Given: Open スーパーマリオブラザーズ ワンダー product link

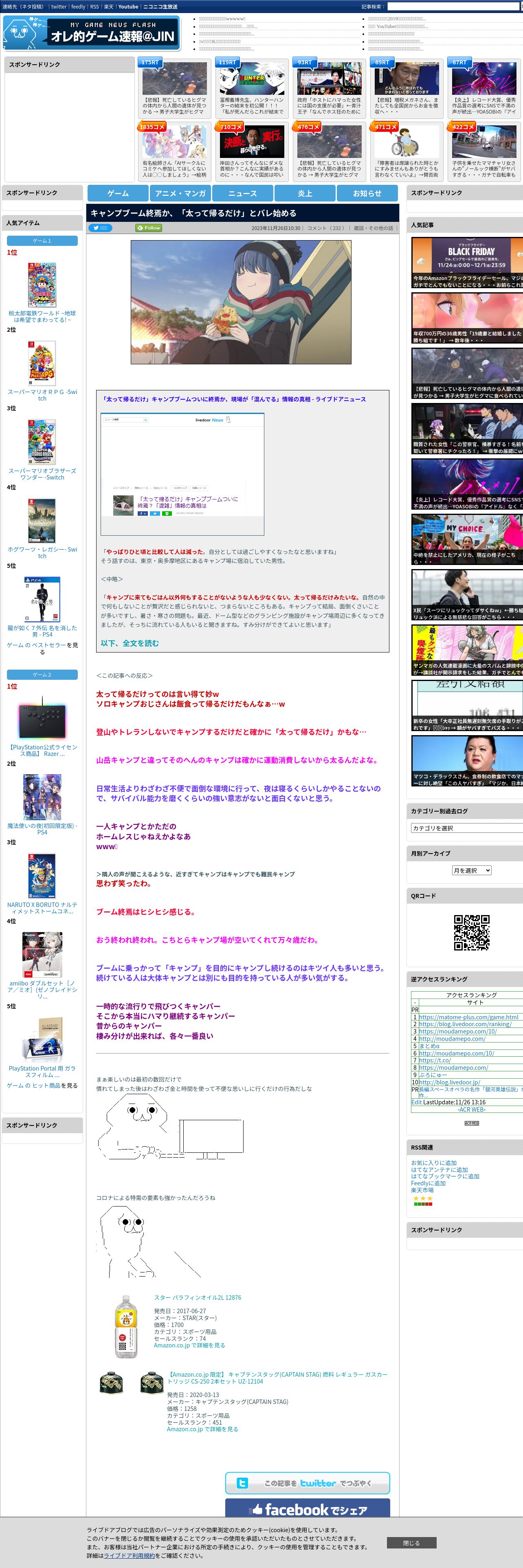Looking at the screenshot, I should [42, 474].
